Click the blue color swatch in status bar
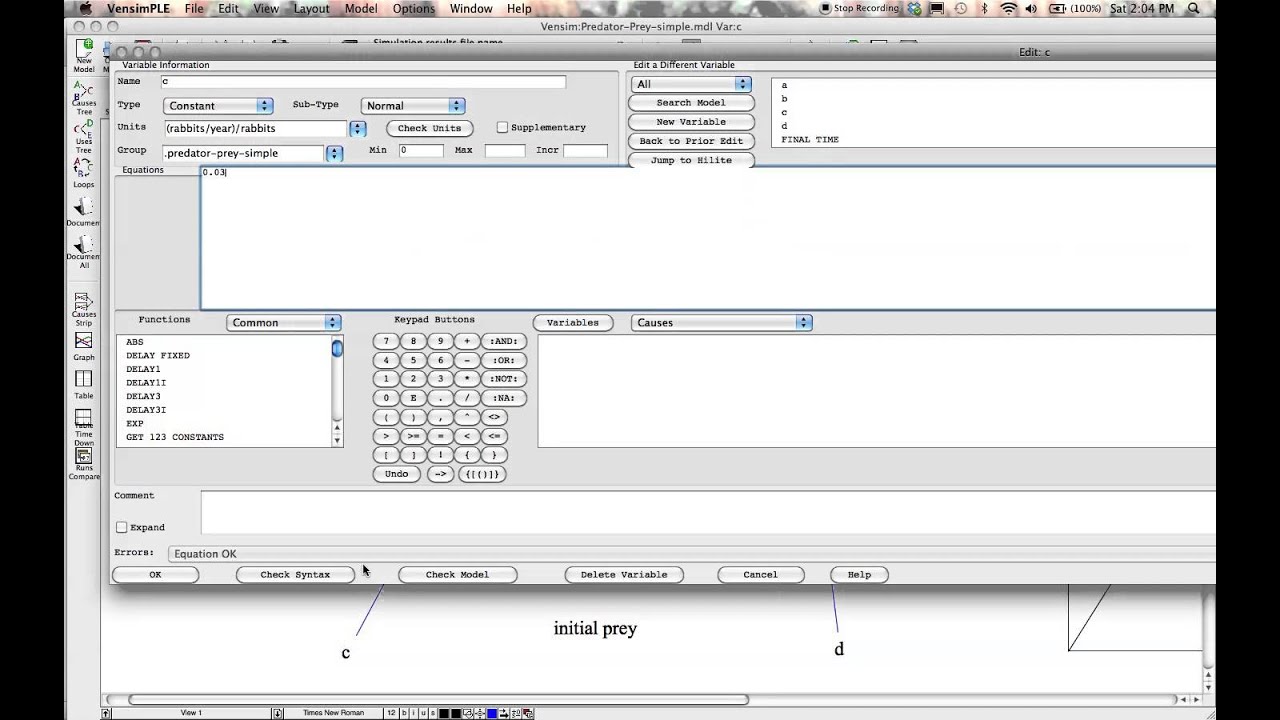This screenshot has width=1280, height=720. pos(492,713)
